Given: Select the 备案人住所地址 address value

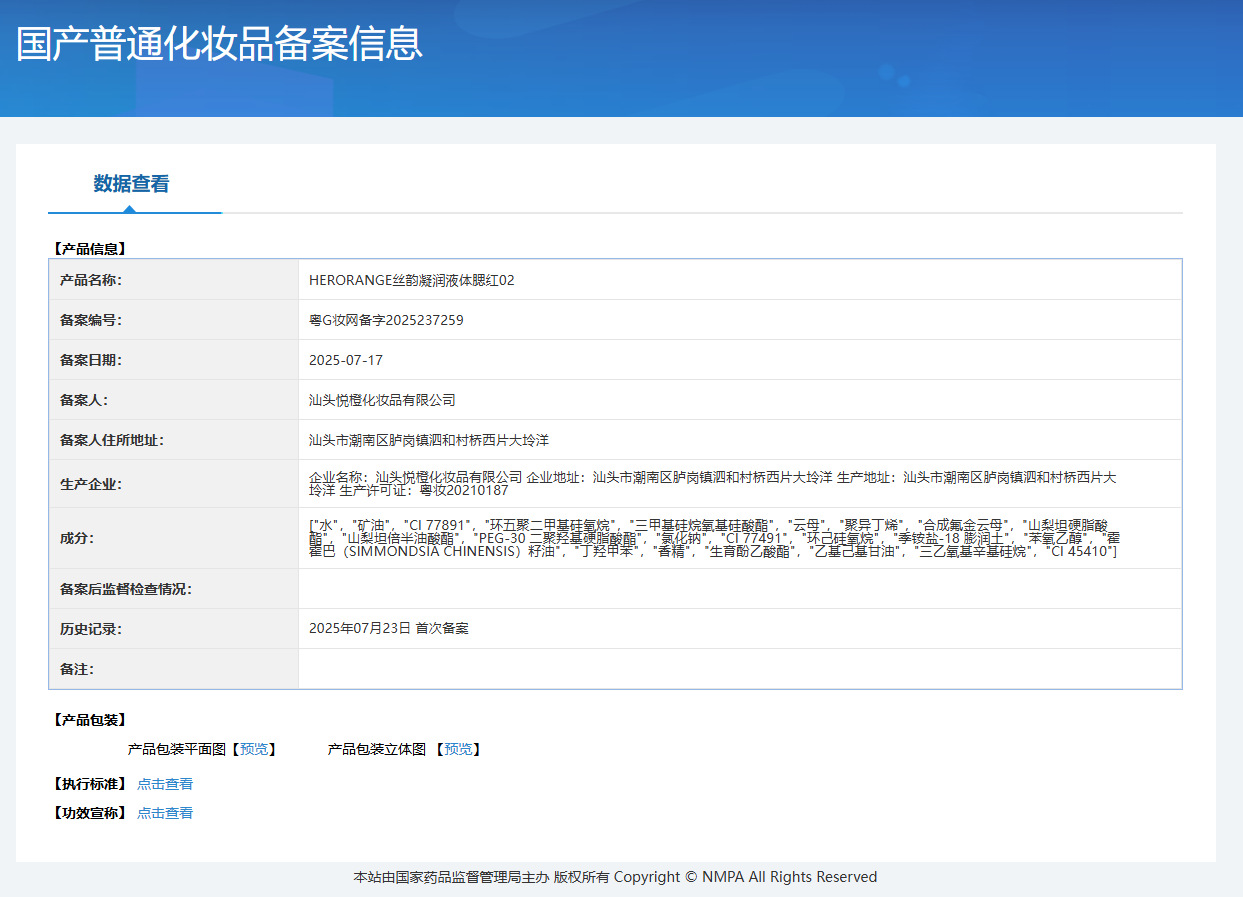Looking at the screenshot, I should [429, 440].
